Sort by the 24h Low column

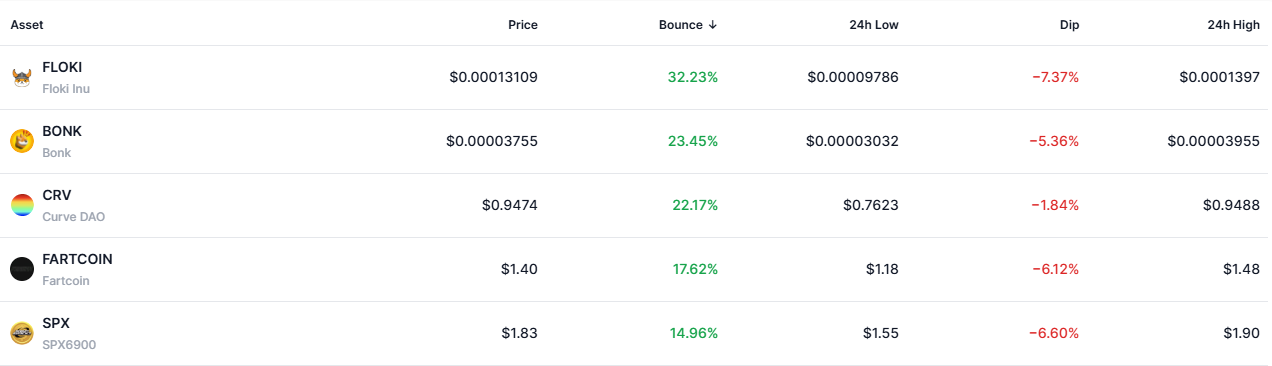click(874, 25)
